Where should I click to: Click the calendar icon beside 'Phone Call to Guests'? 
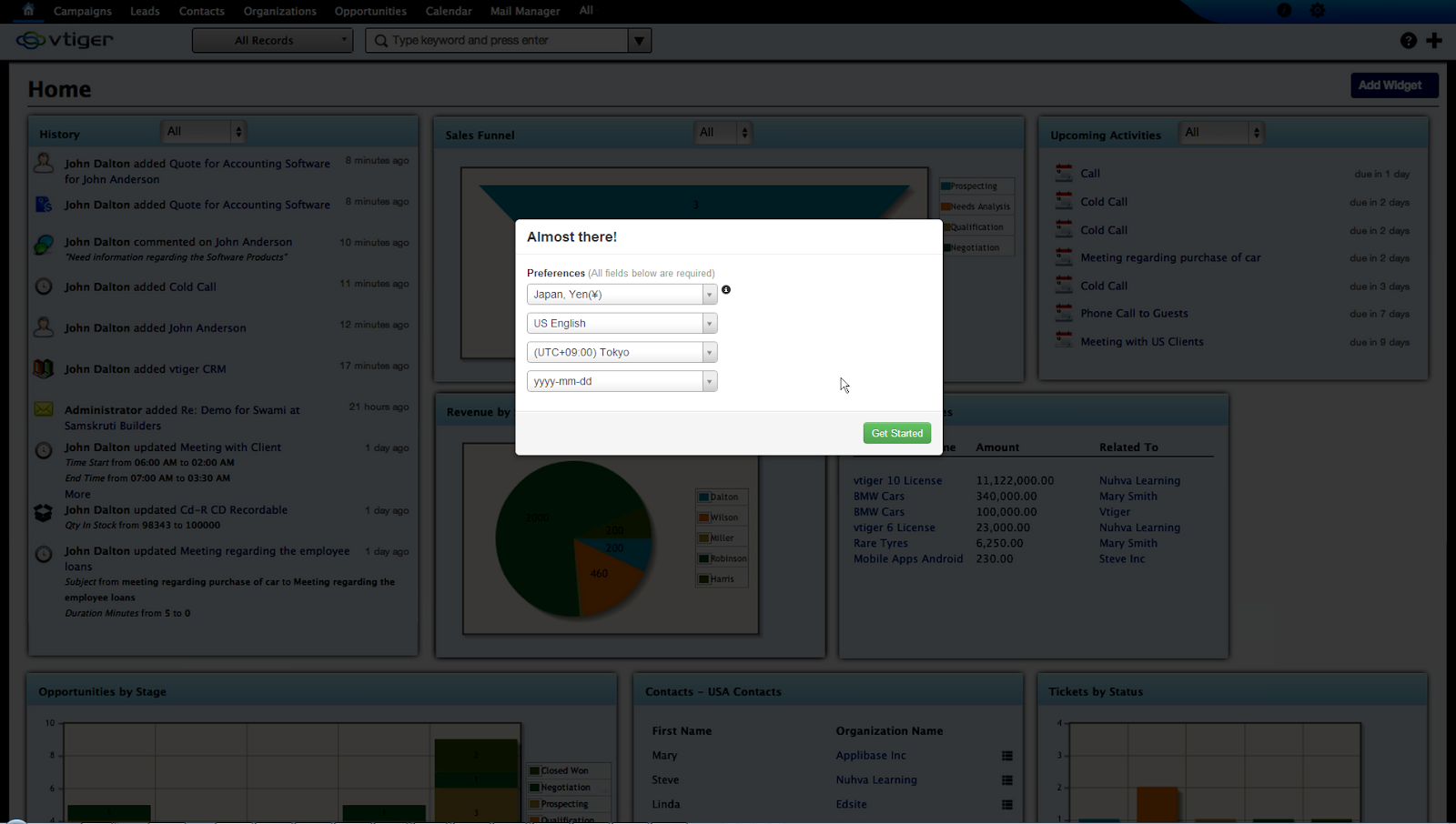1064,312
